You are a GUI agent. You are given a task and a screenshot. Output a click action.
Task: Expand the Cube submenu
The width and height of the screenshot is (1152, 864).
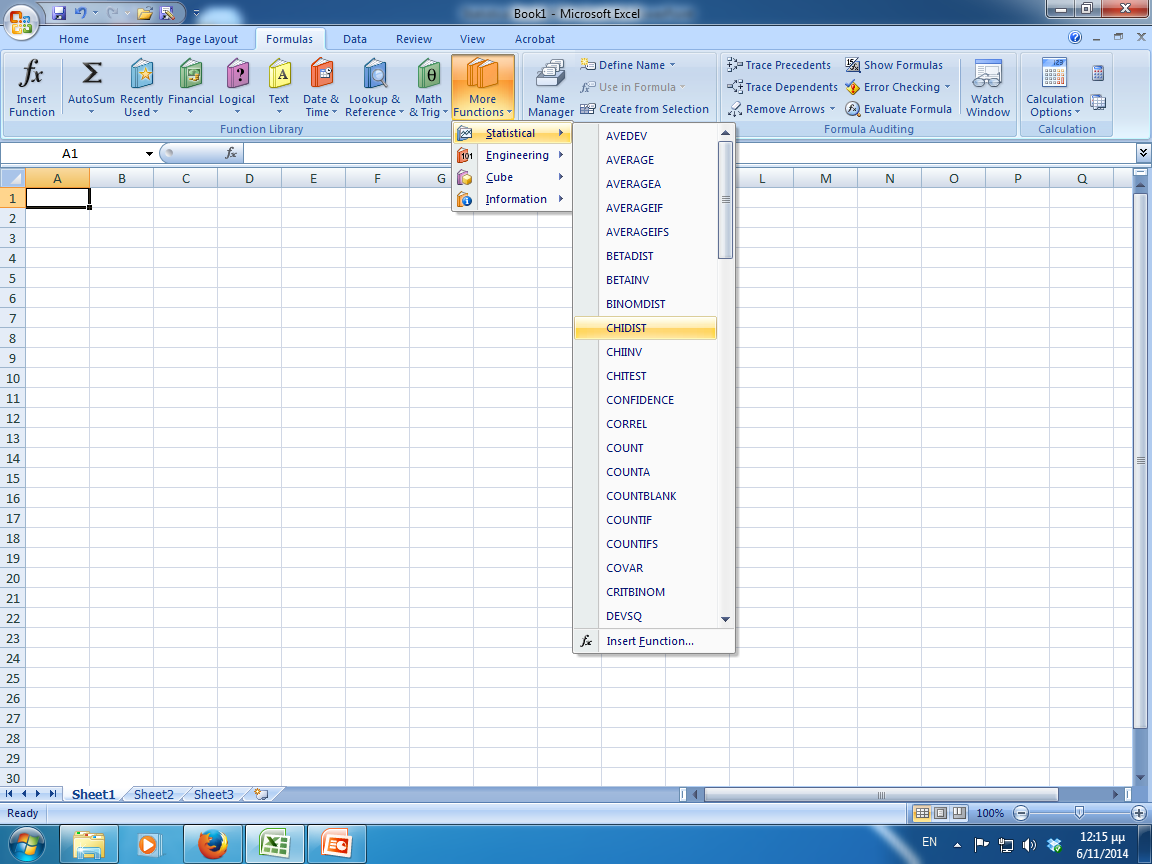[x=512, y=177]
